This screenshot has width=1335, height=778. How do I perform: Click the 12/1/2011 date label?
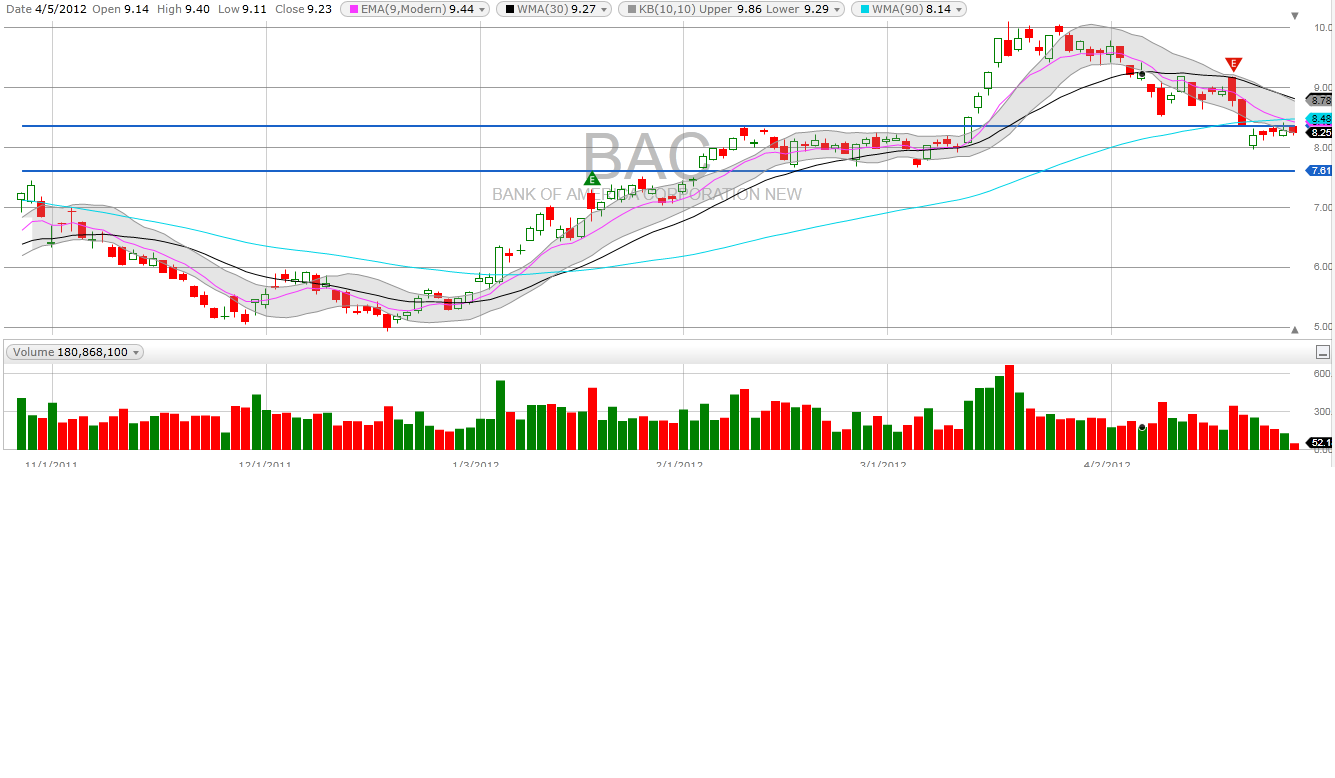[265, 465]
